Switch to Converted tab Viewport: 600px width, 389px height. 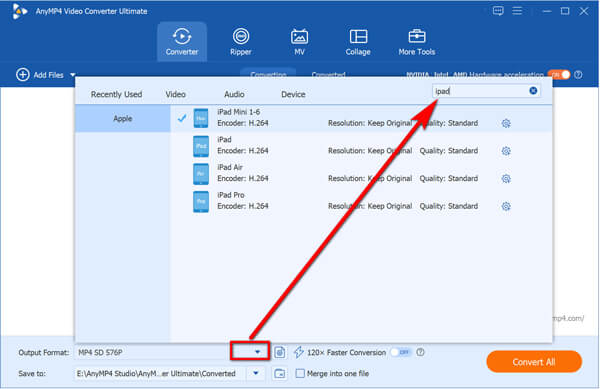coord(328,74)
